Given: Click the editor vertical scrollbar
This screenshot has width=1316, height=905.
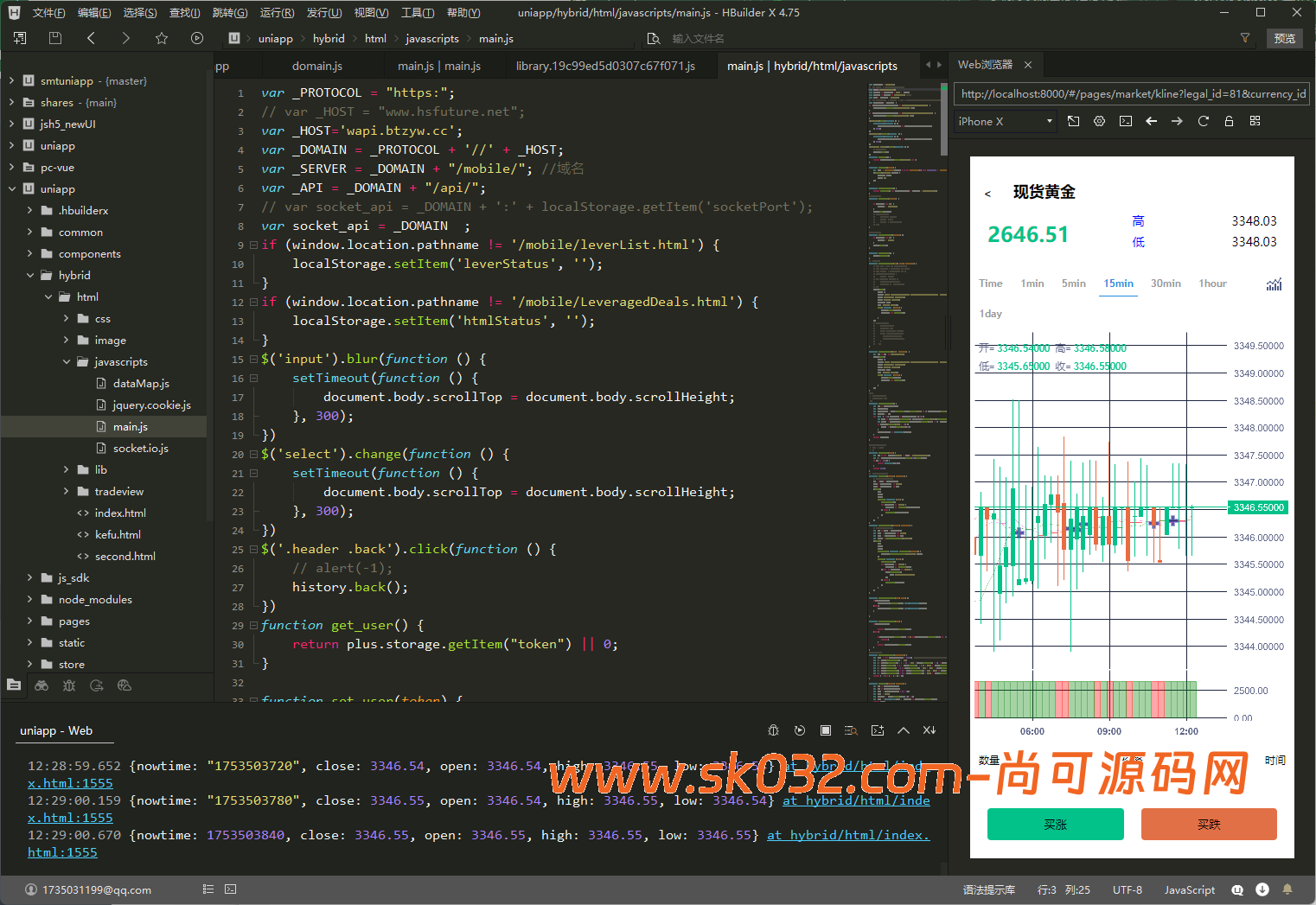Looking at the screenshot, I should click(943, 121).
